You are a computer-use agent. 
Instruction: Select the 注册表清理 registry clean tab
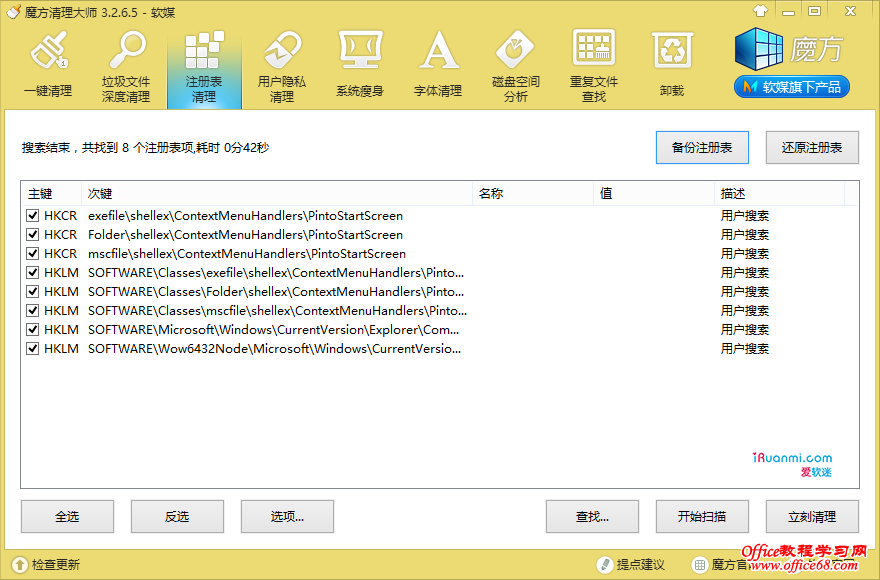point(204,67)
